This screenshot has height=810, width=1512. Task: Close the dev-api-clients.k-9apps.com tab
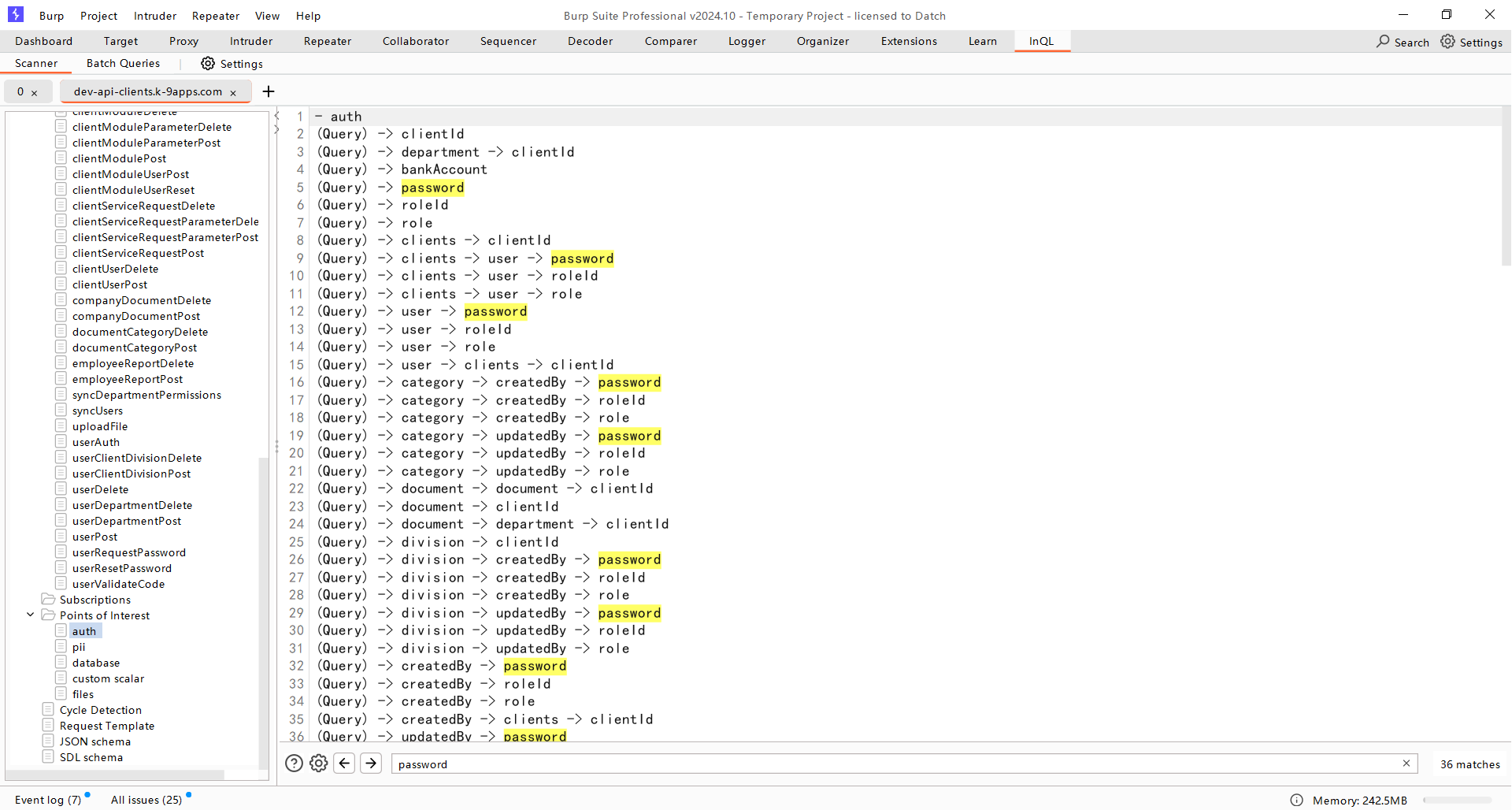tap(233, 93)
